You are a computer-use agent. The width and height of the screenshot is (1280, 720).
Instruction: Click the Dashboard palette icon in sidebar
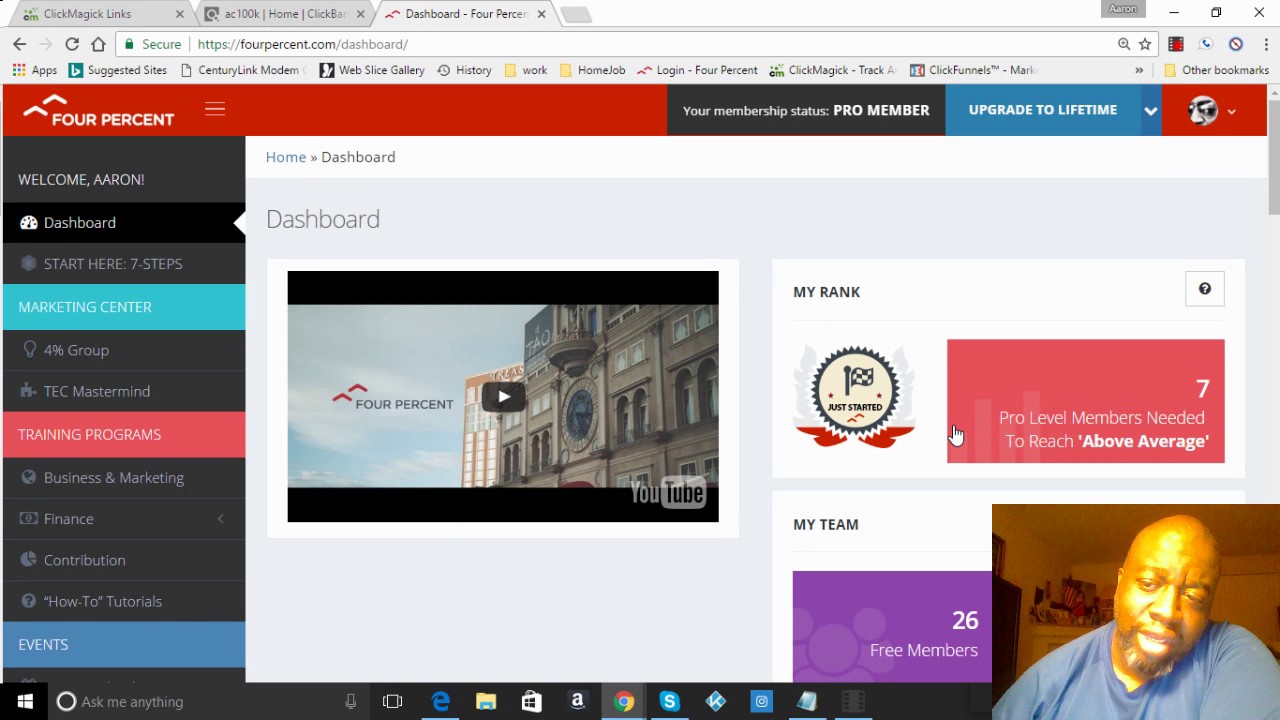coord(29,222)
